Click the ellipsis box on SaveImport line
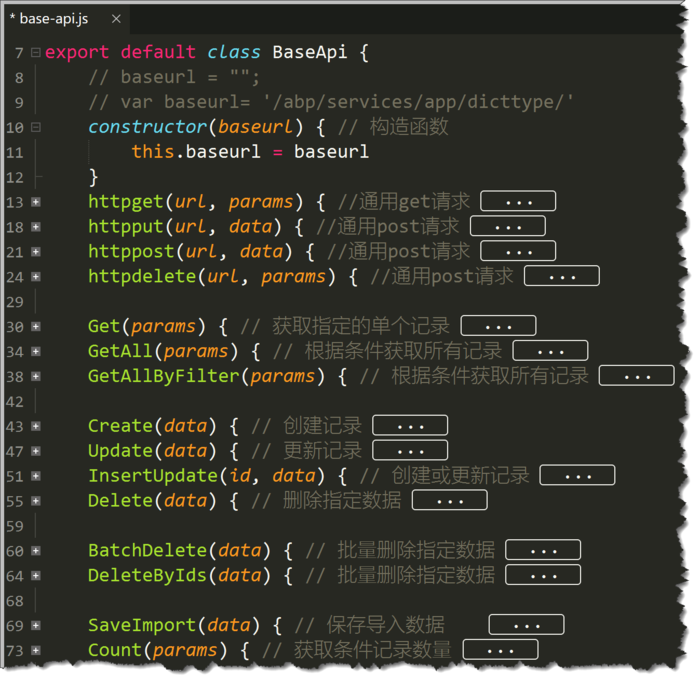The height and width of the screenshot is (682, 700). (x=527, y=625)
